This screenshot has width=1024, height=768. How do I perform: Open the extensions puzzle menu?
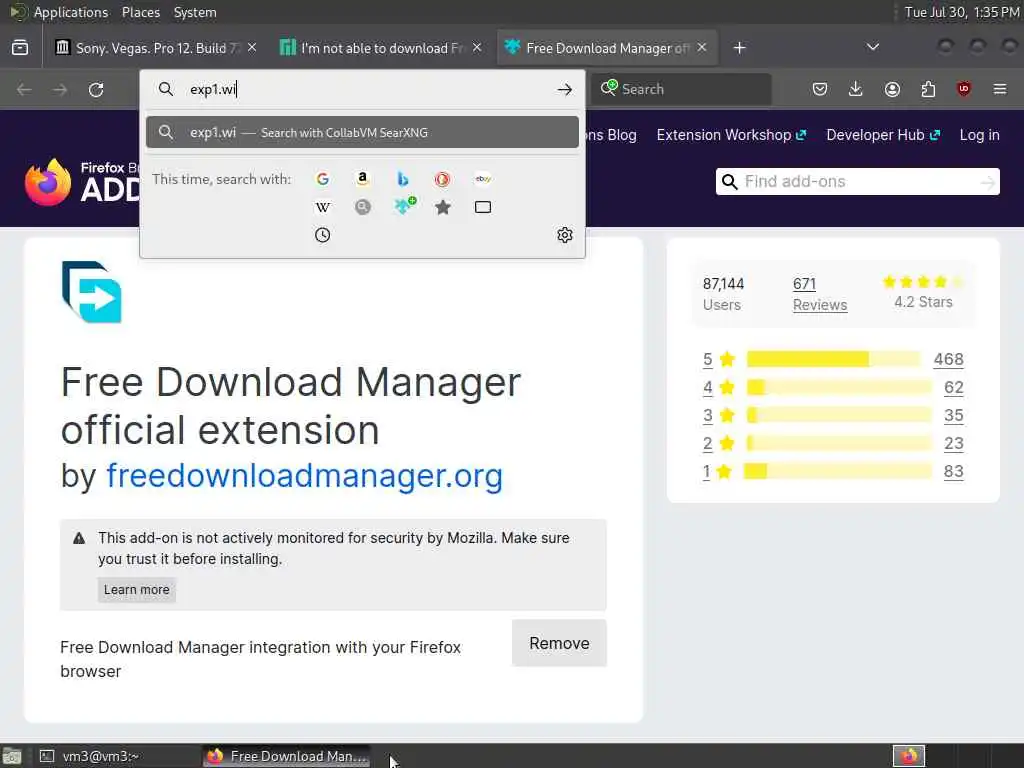pyautogui.click(x=928, y=89)
